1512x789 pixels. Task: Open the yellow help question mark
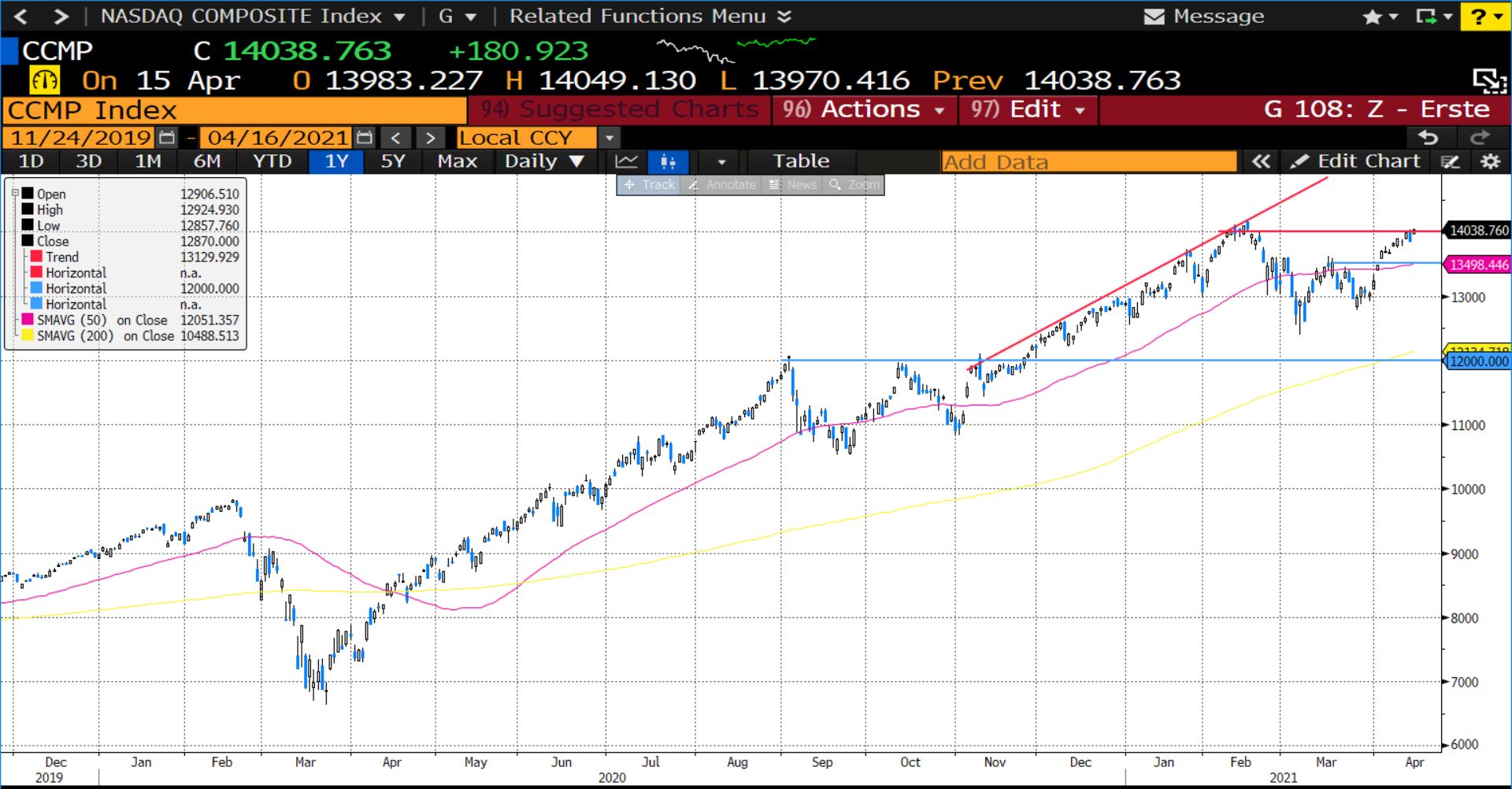coord(1478,17)
